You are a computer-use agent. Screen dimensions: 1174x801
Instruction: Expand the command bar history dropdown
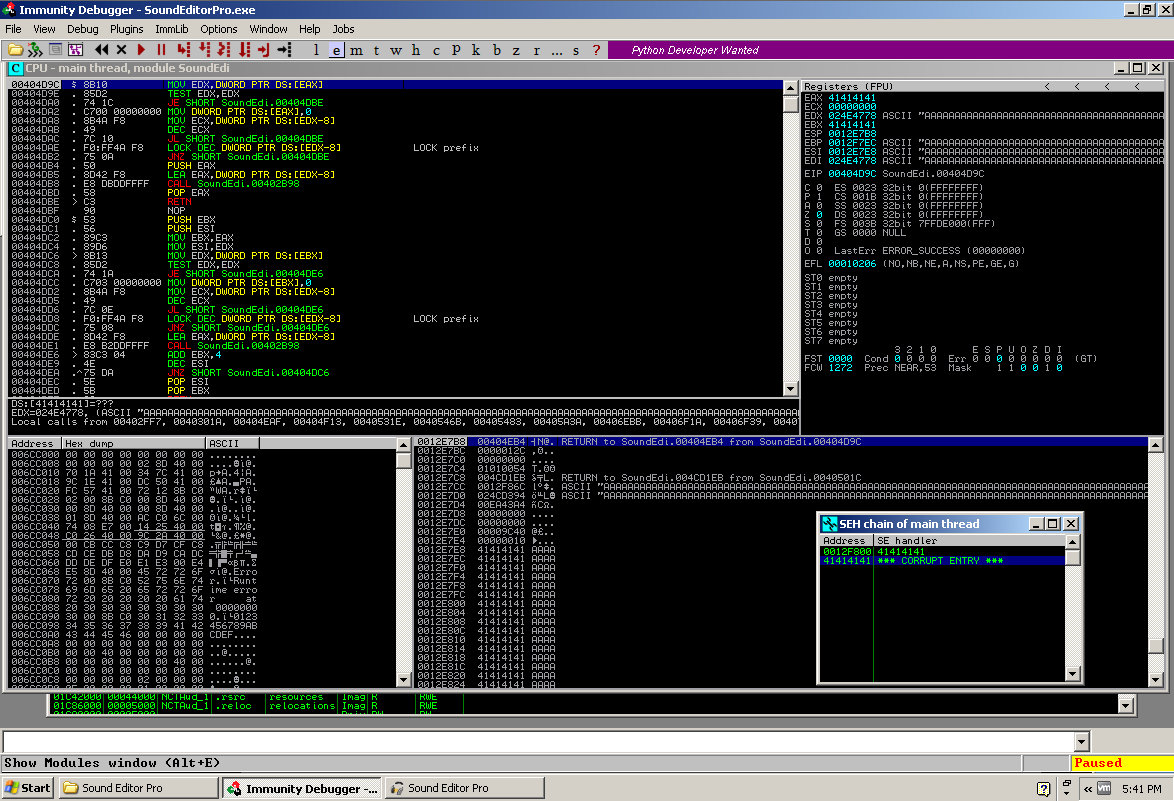coord(1081,742)
